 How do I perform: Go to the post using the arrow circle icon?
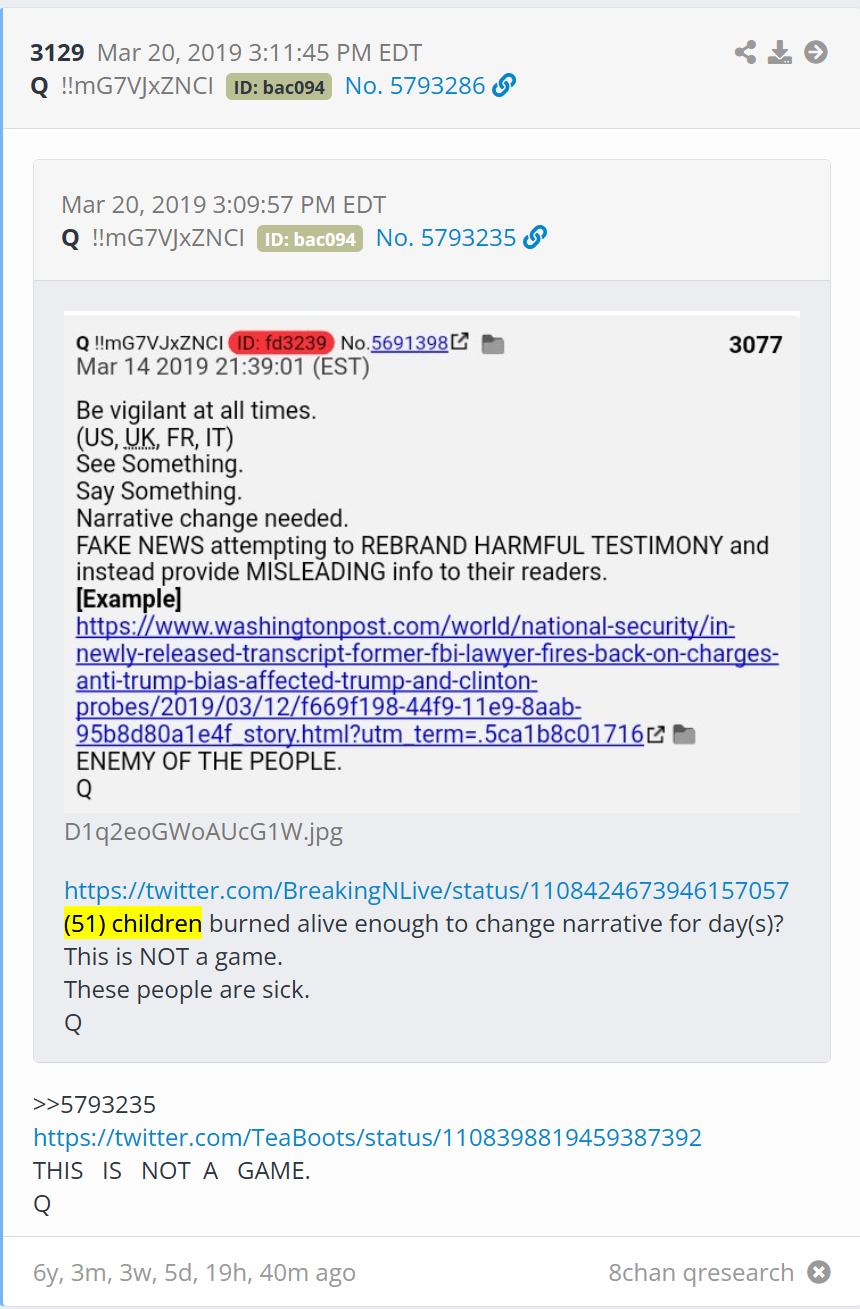pos(816,52)
